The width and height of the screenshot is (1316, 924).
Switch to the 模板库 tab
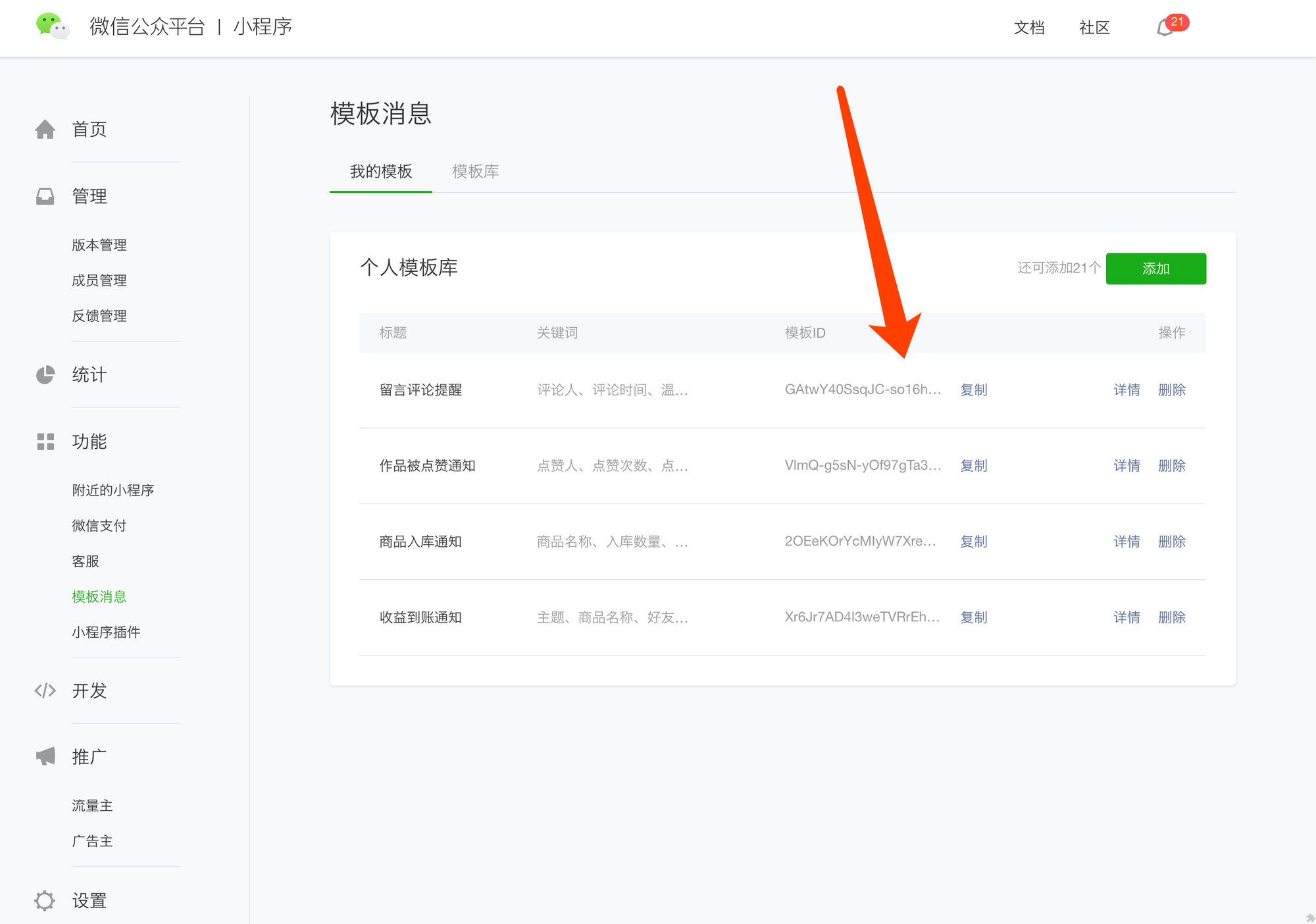[475, 172]
